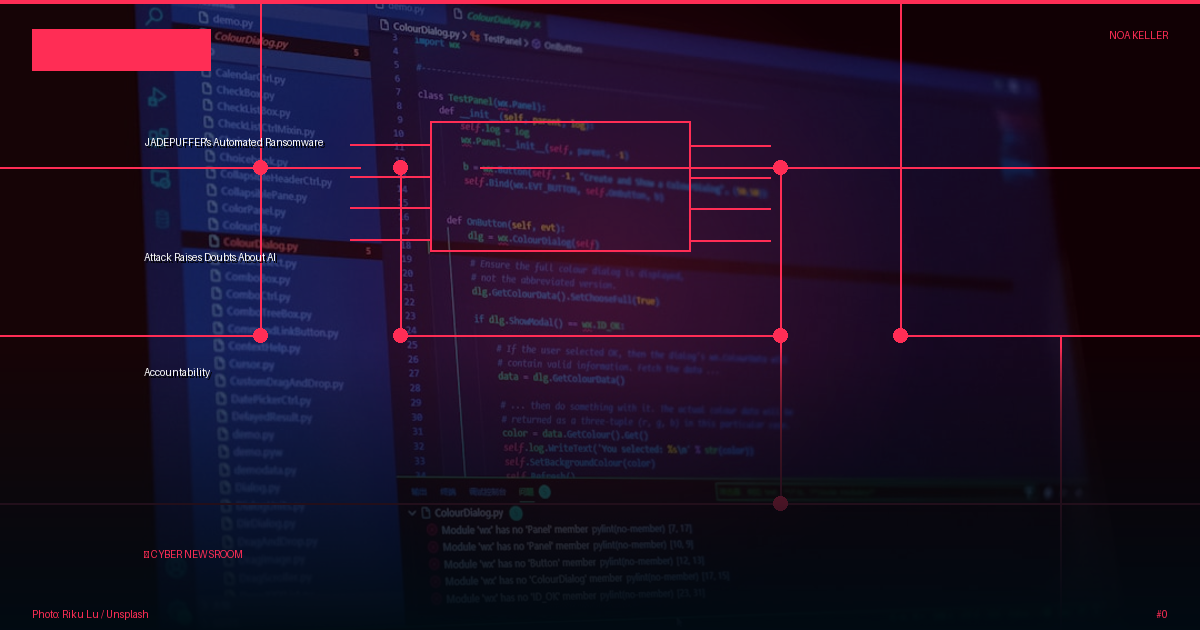
Task: Click the 'class TestPanel(wx.Panel):' code line
Action: coord(481,99)
